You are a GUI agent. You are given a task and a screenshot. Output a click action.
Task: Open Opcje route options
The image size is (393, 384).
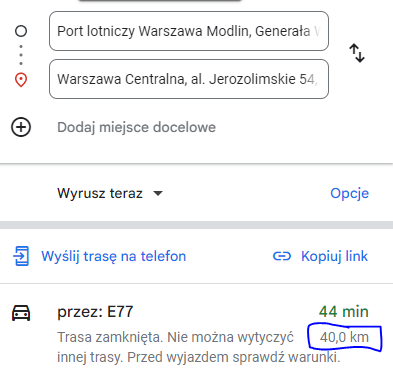pos(349,193)
